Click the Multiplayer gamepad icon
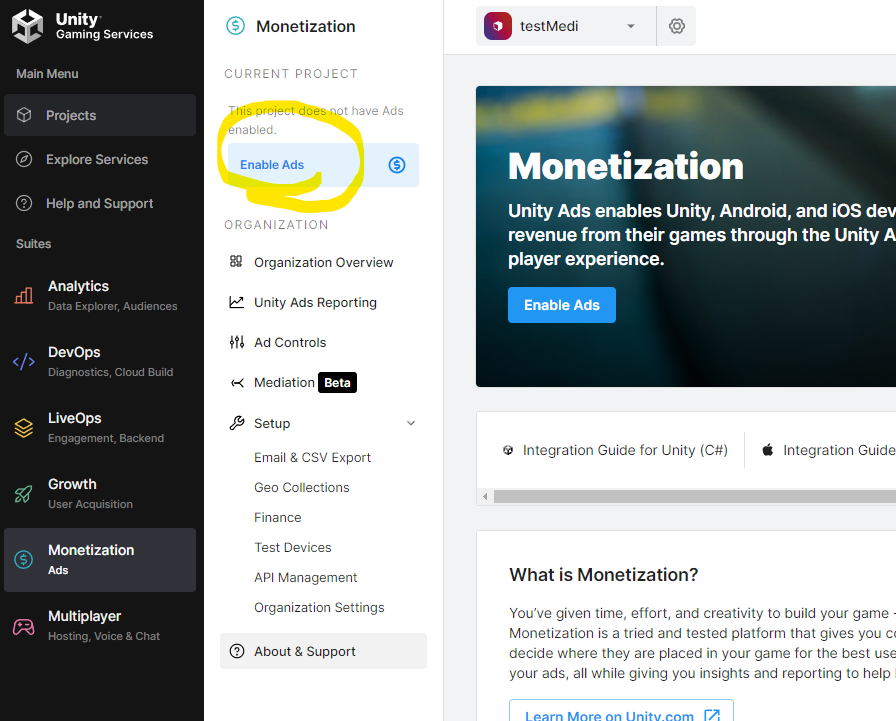 pyautogui.click(x=24, y=626)
